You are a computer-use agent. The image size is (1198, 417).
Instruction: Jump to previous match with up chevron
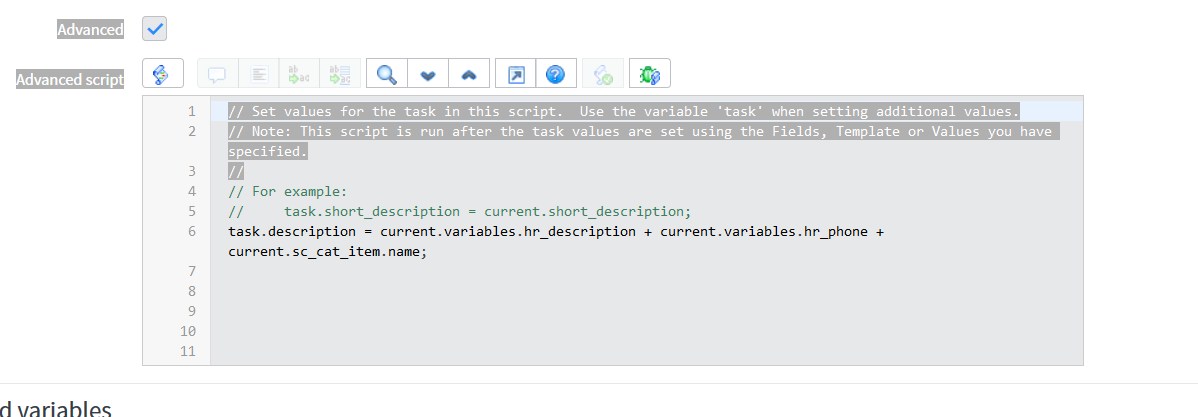pos(468,74)
